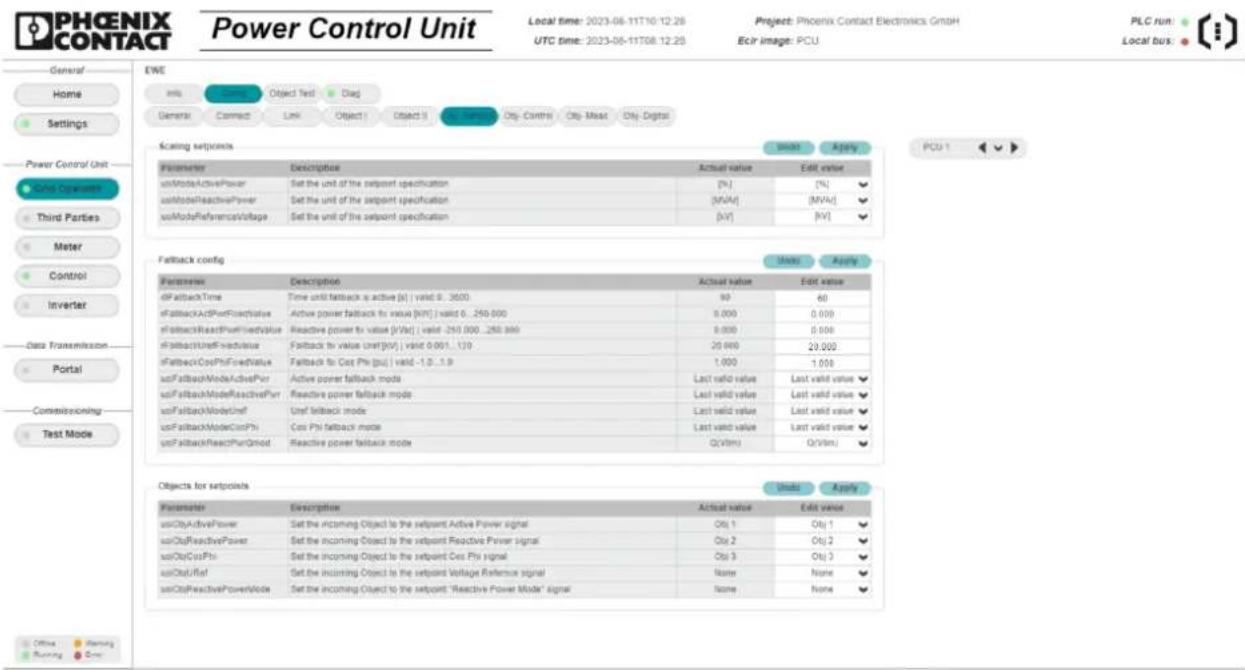Open the PCU 1 selector dropdown chevron

coord(999,148)
